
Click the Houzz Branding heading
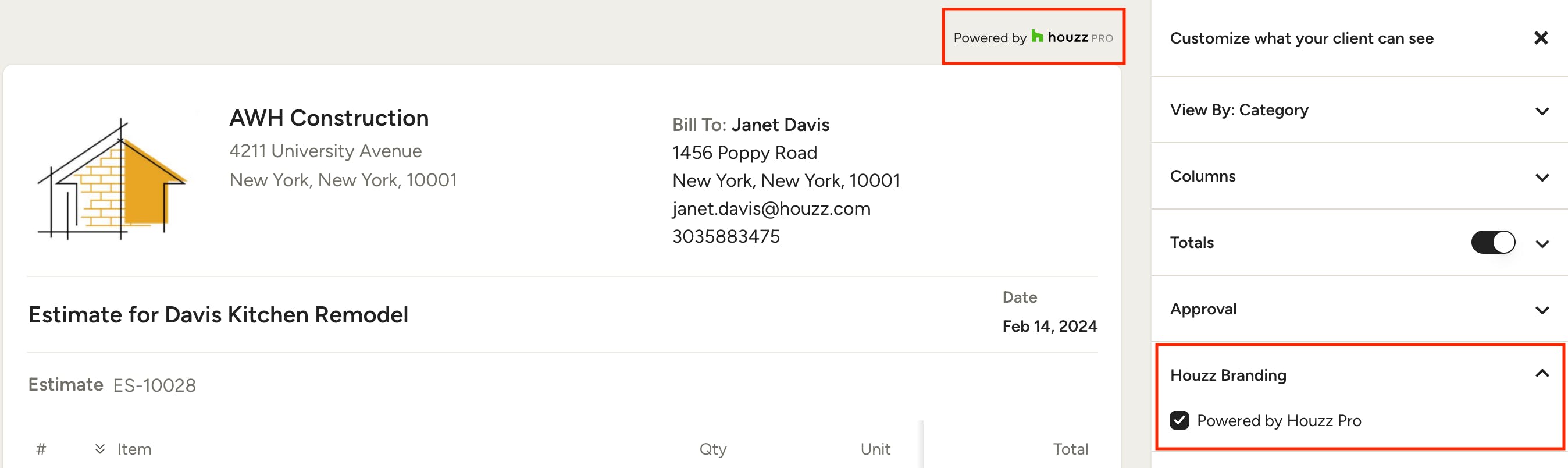coord(1228,375)
